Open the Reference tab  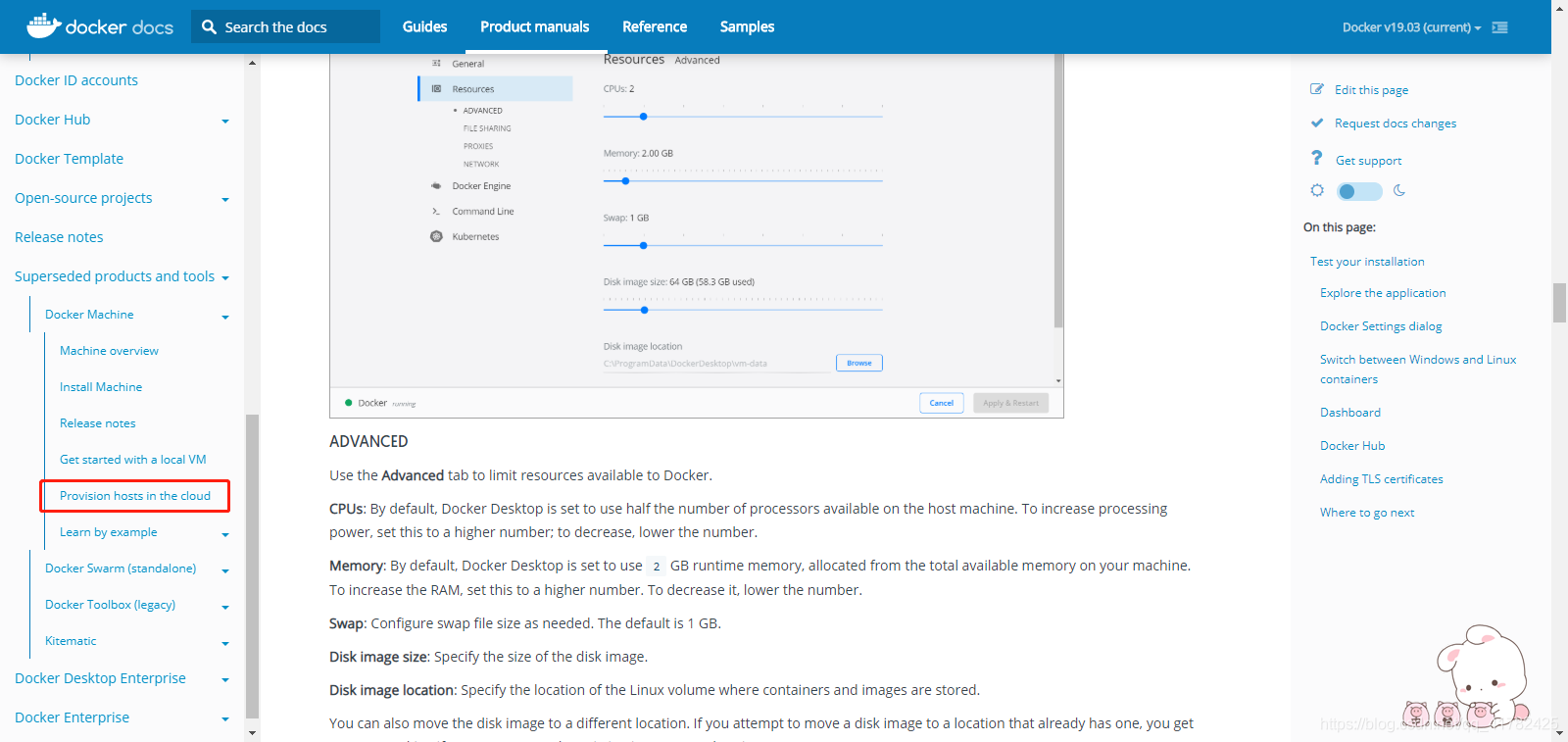(655, 26)
